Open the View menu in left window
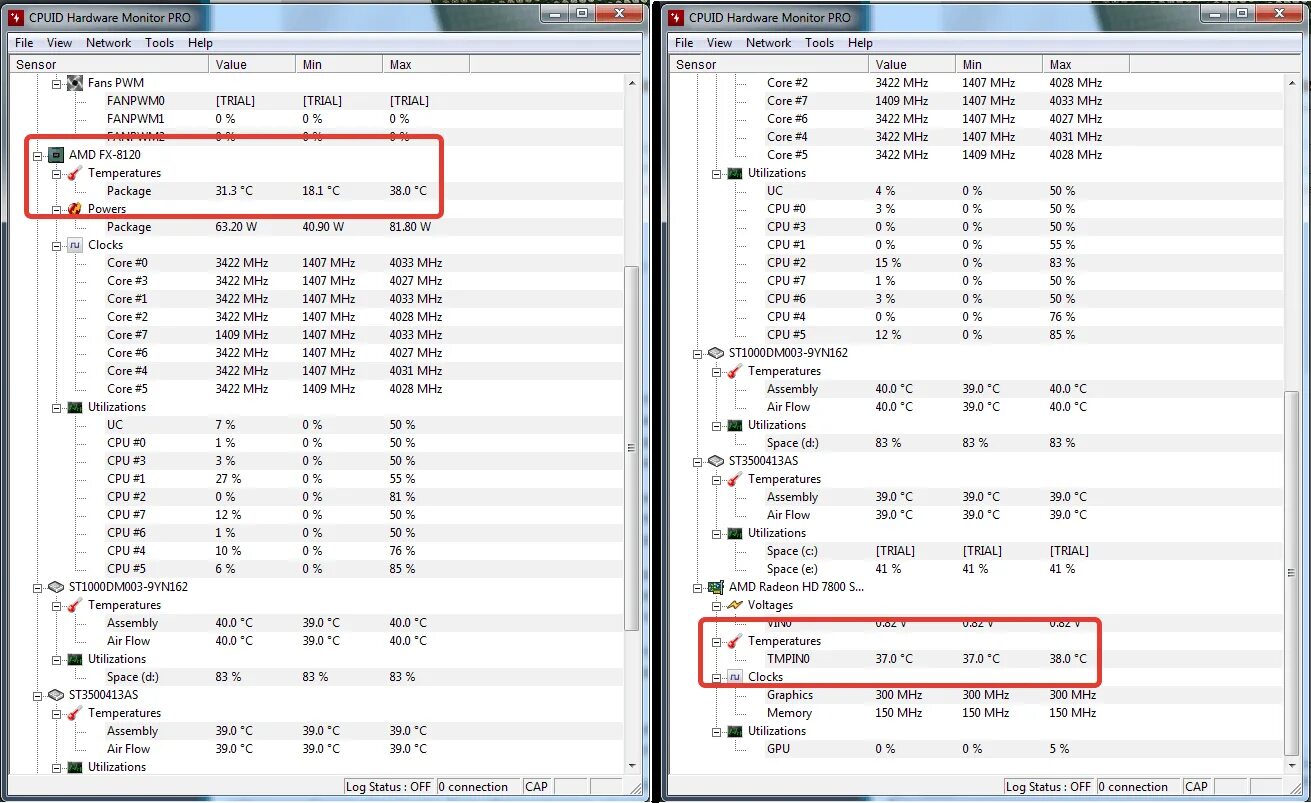The image size is (1311, 803). tap(59, 43)
